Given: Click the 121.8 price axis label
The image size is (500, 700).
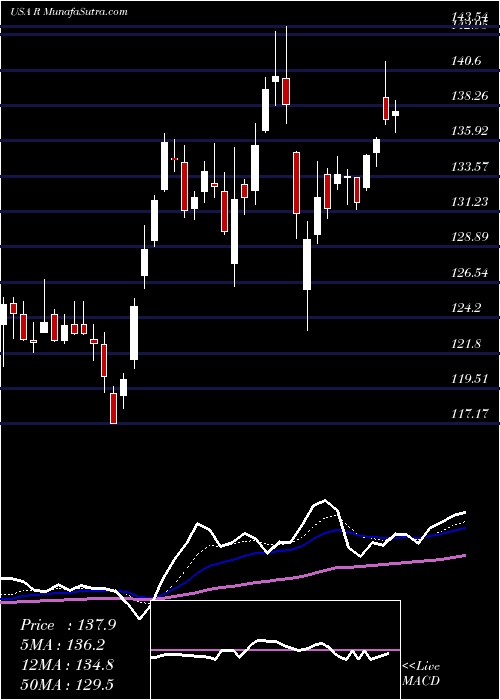Looking at the screenshot, I should tap(467, 344).
